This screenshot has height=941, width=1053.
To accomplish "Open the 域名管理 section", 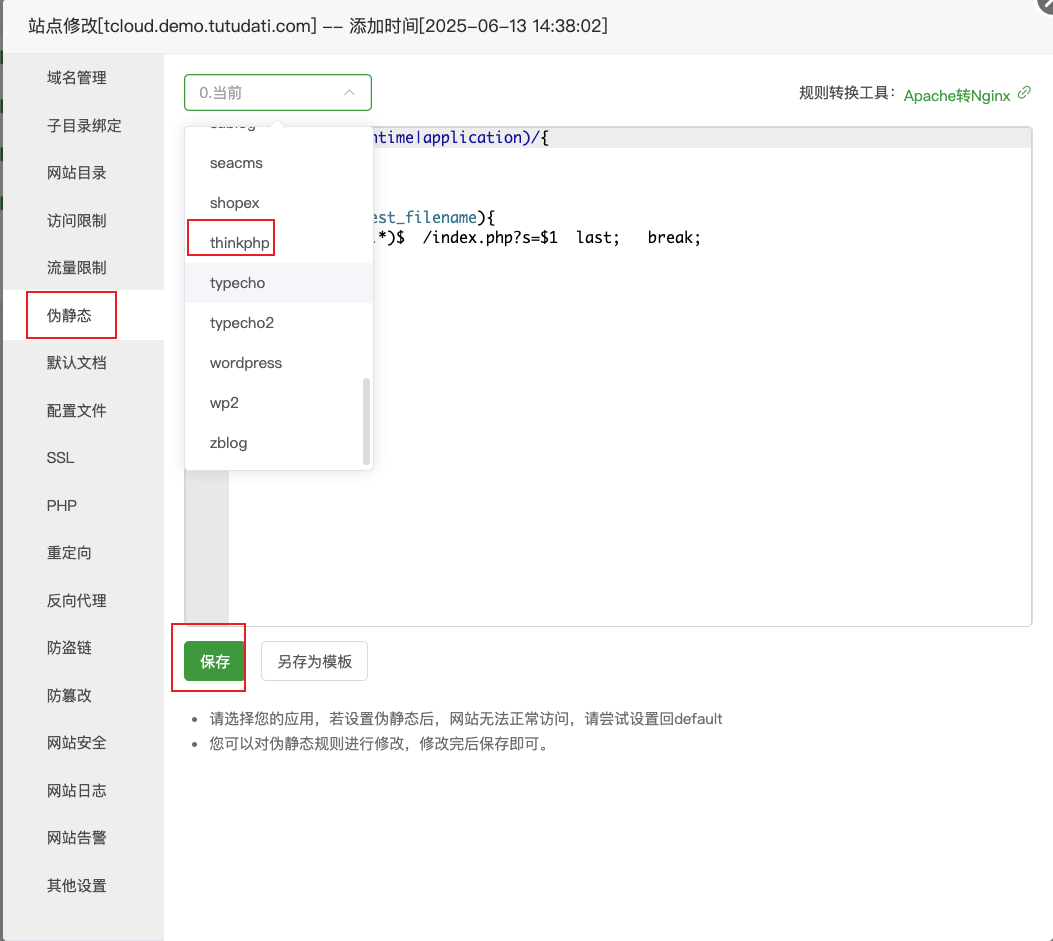I will pyautogui.click(x=76, y=77).
